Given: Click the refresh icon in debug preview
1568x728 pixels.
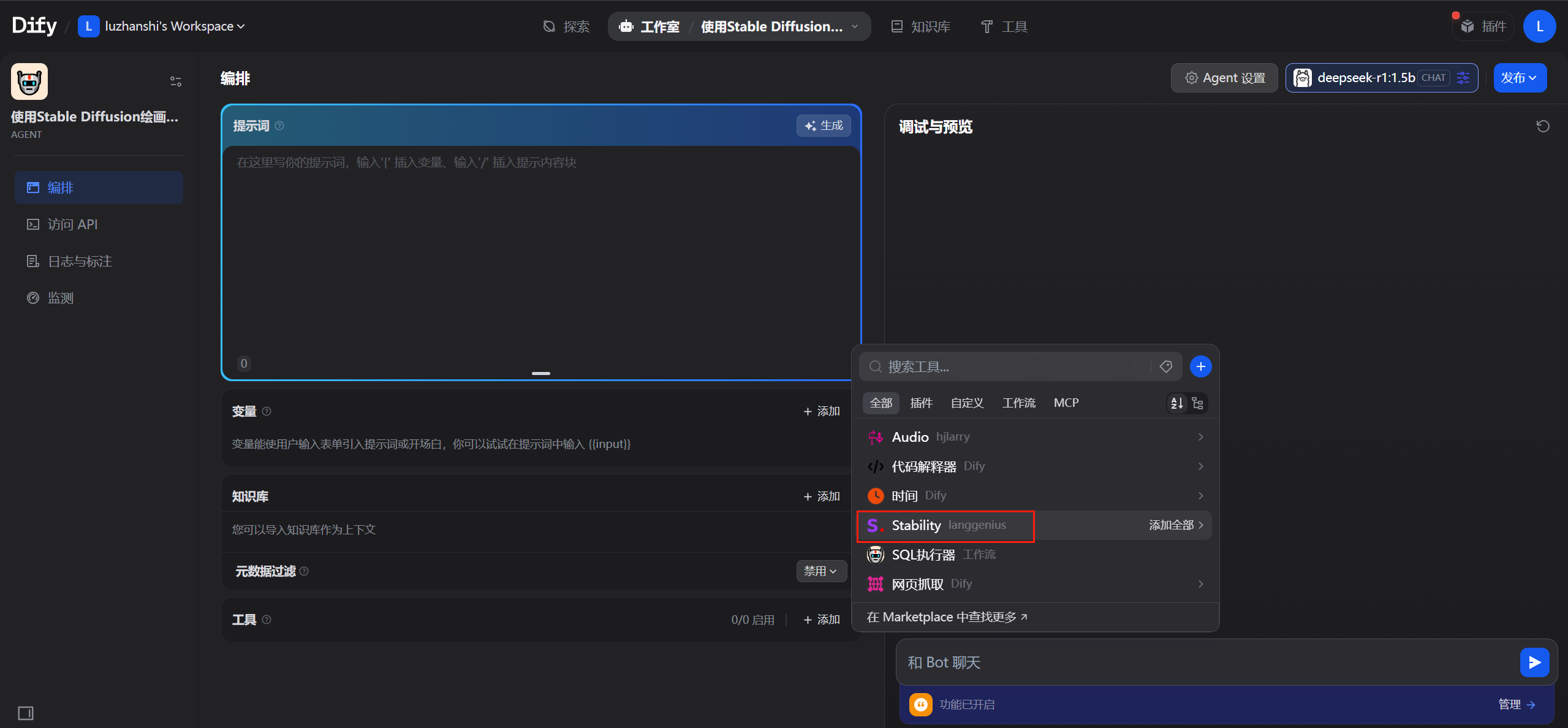Looking at the screenshot, I should point(1543,126).
